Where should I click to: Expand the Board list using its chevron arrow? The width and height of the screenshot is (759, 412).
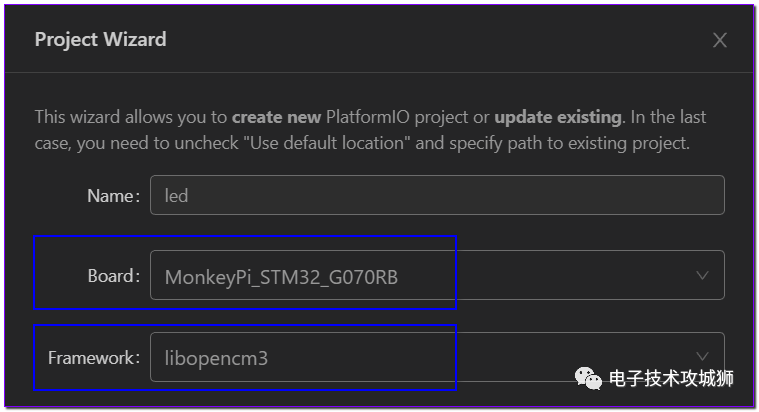pos(702,275)
